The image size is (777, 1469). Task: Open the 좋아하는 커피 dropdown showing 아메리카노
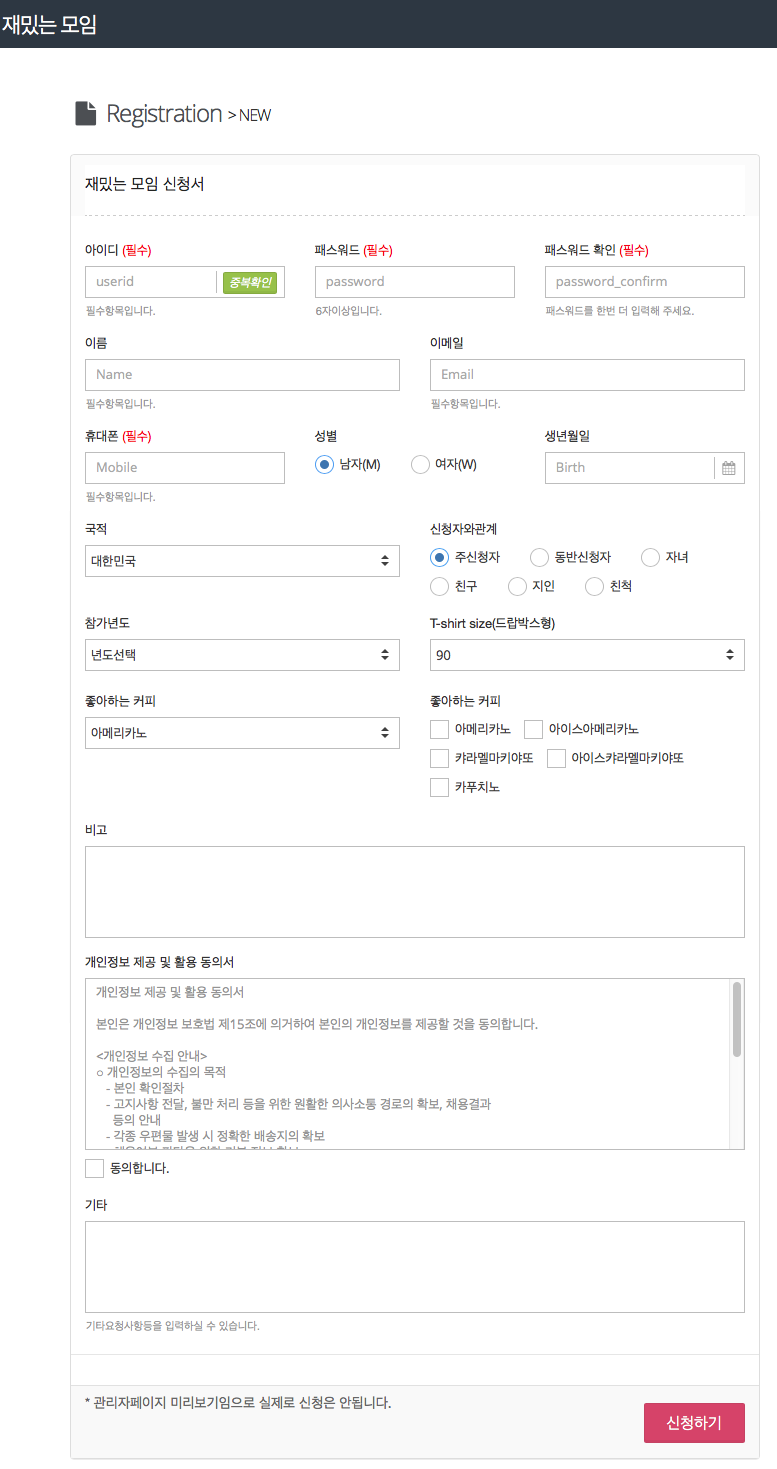tap(242, 733)
